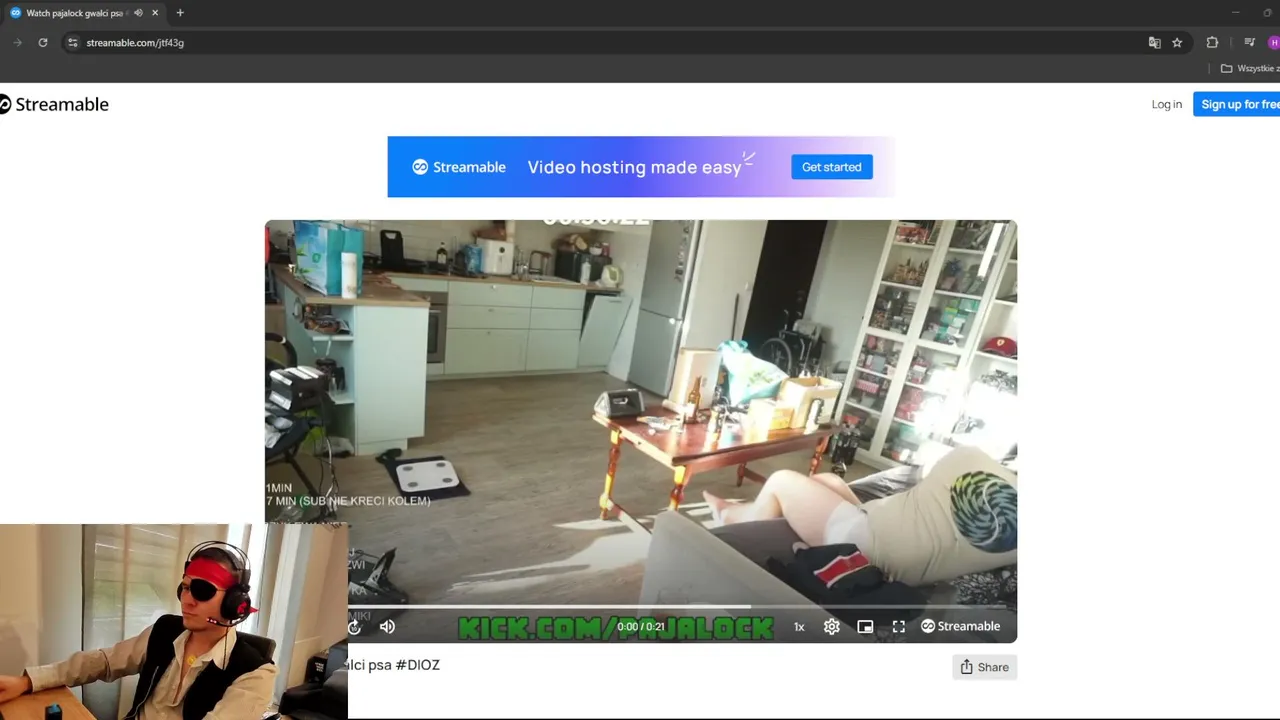Open the Log in page
This screenshot has height=720, width=1280.
[1166, 104]
